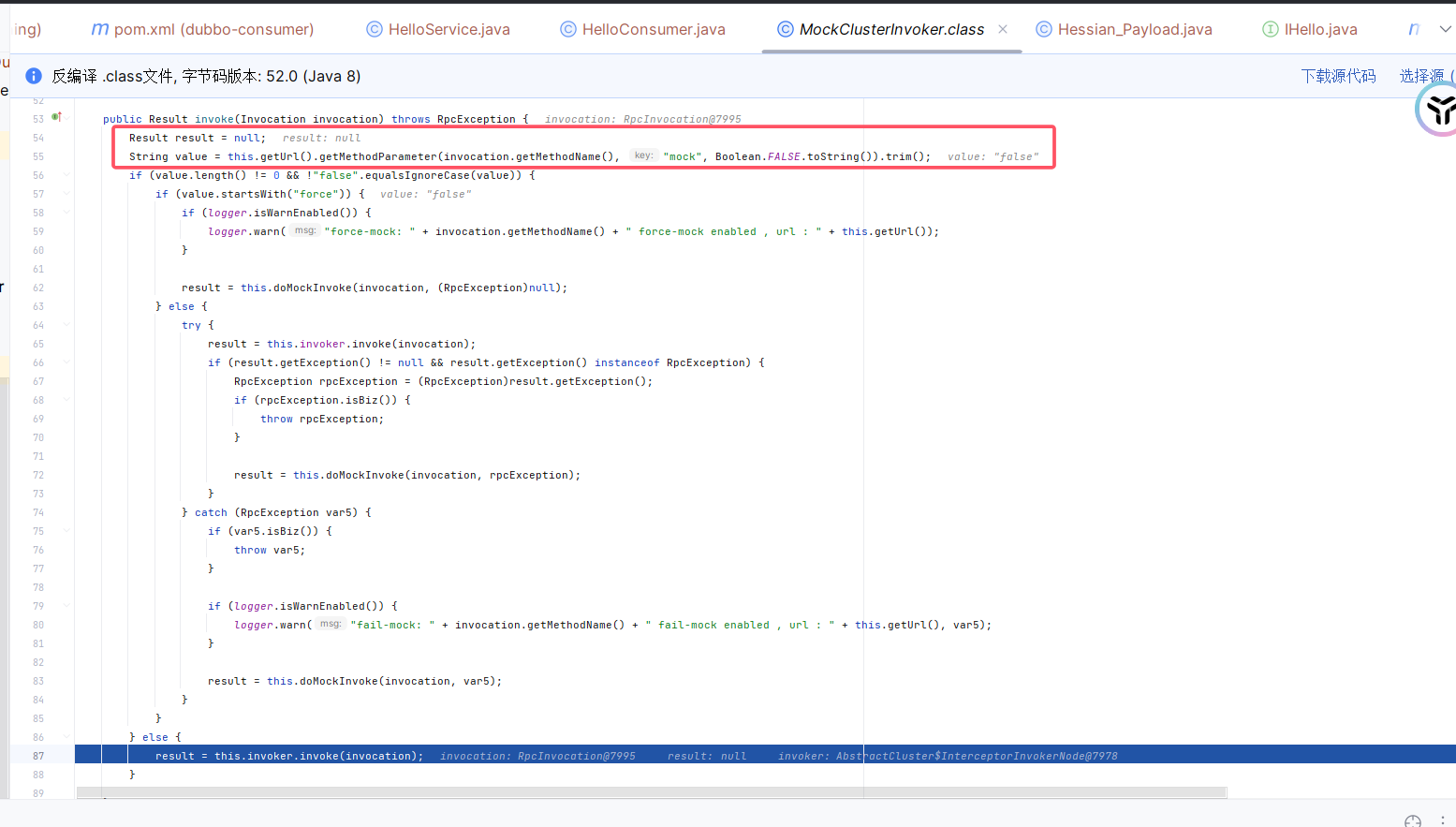Collapse the startsWith block fold on line 57
The width and height of the screenshot is (1456, 827).
coord(66,194)
